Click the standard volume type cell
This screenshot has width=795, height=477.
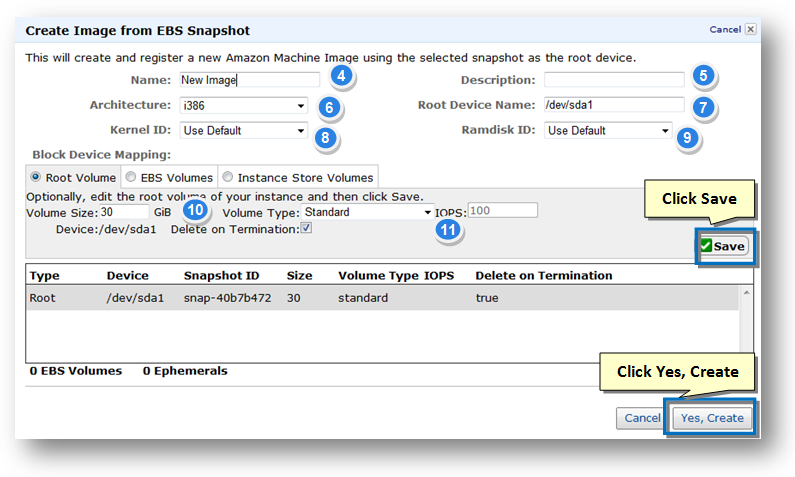[363, 298]
